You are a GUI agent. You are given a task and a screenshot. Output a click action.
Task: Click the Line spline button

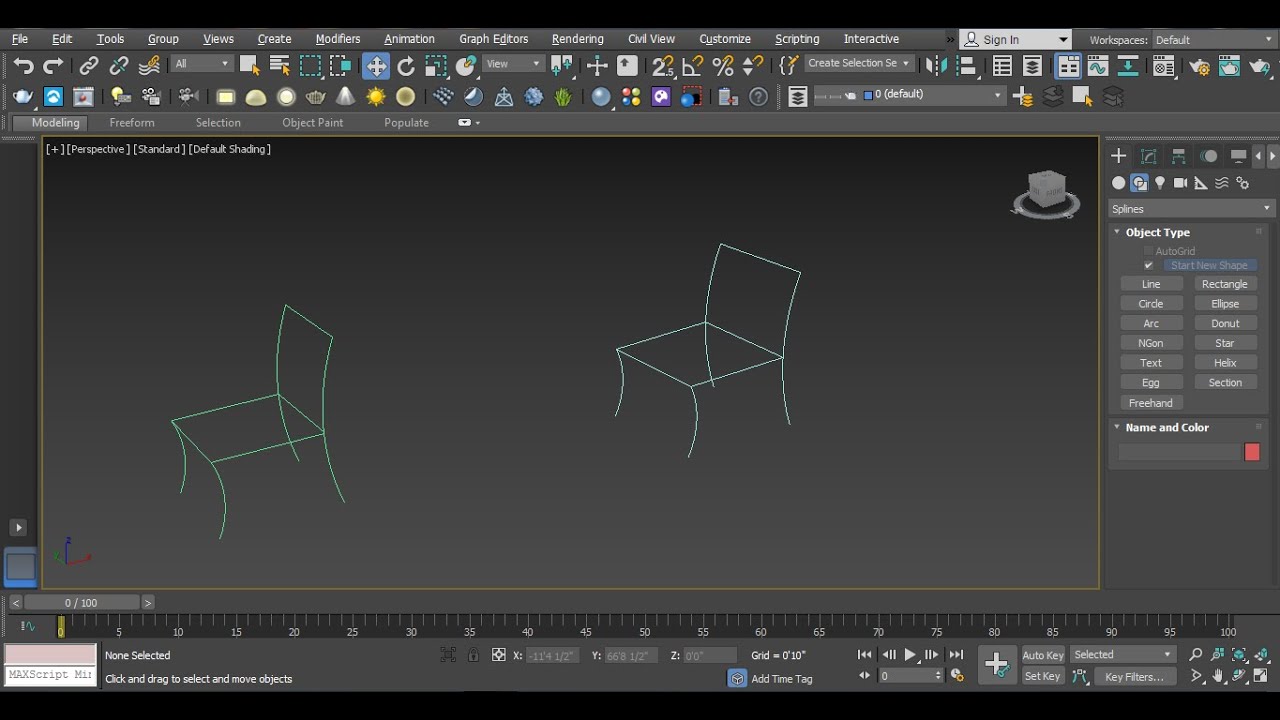coord(1151,284)
